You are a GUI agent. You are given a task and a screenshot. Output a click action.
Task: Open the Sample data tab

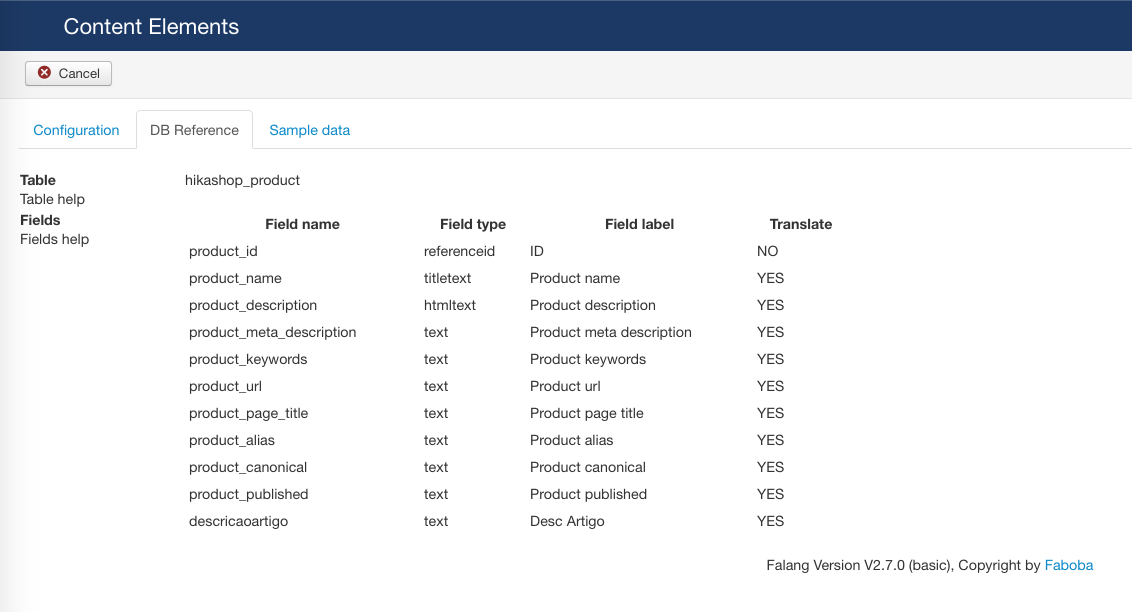[x=309, y=130]
